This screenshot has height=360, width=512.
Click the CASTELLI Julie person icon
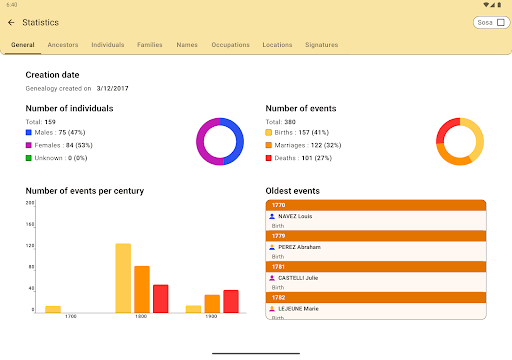(272, 278)
